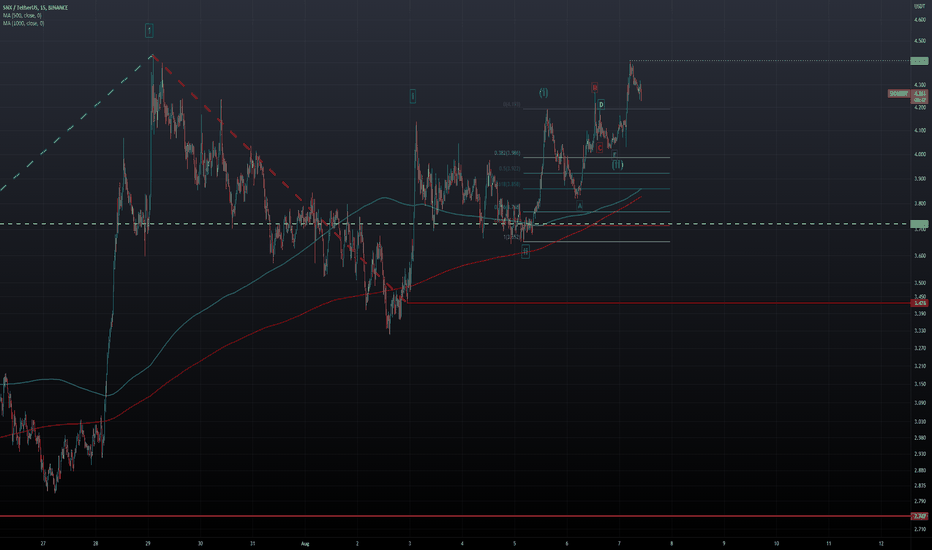This screenshot has width=932, height=550.
Task: Click the wave label (II) in teal
Action: click(618, 164)
